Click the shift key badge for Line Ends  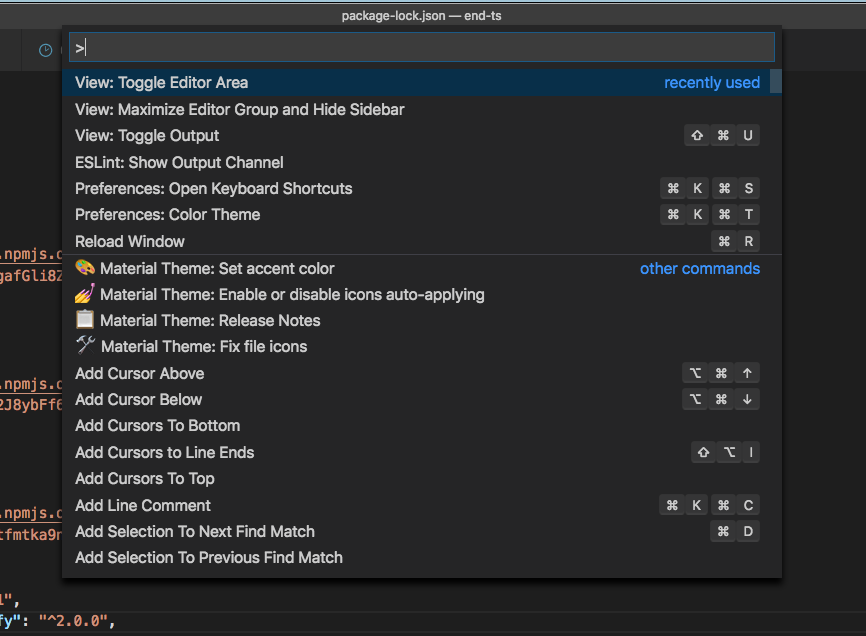703,452
